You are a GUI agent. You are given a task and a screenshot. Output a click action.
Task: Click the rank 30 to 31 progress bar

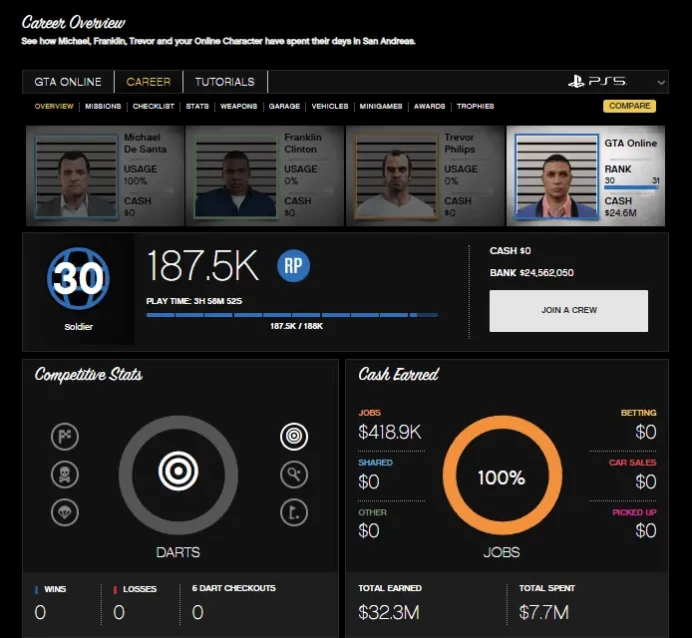coord(631,188)
